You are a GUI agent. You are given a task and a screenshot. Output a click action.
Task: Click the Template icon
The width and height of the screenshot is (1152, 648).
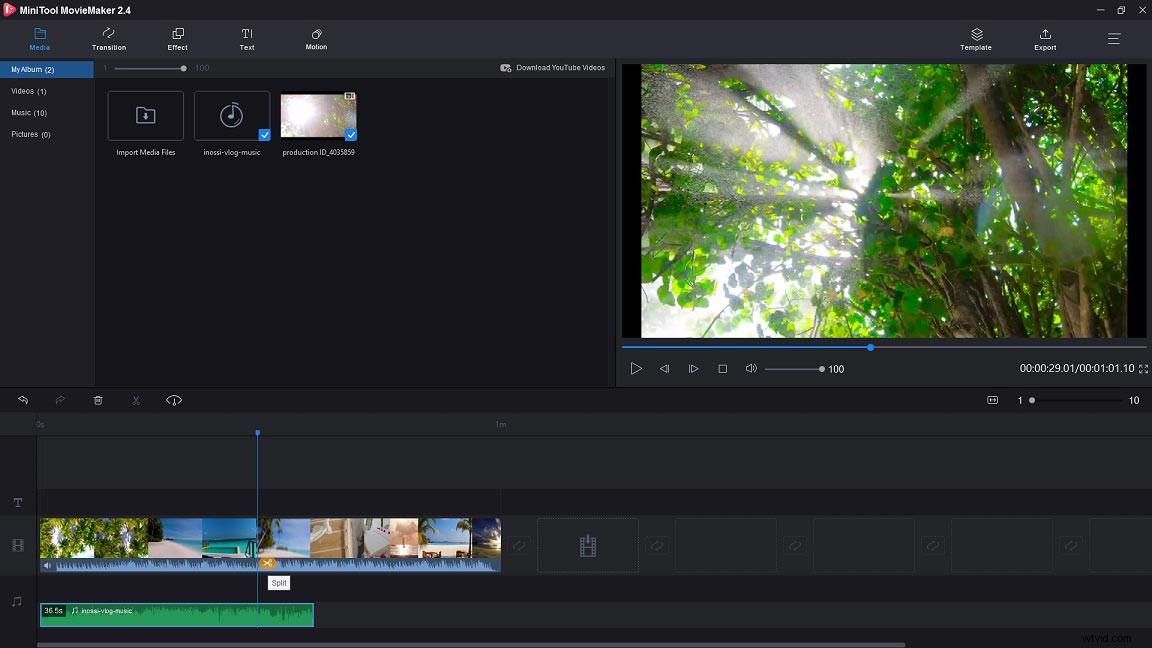click(975, 39)
